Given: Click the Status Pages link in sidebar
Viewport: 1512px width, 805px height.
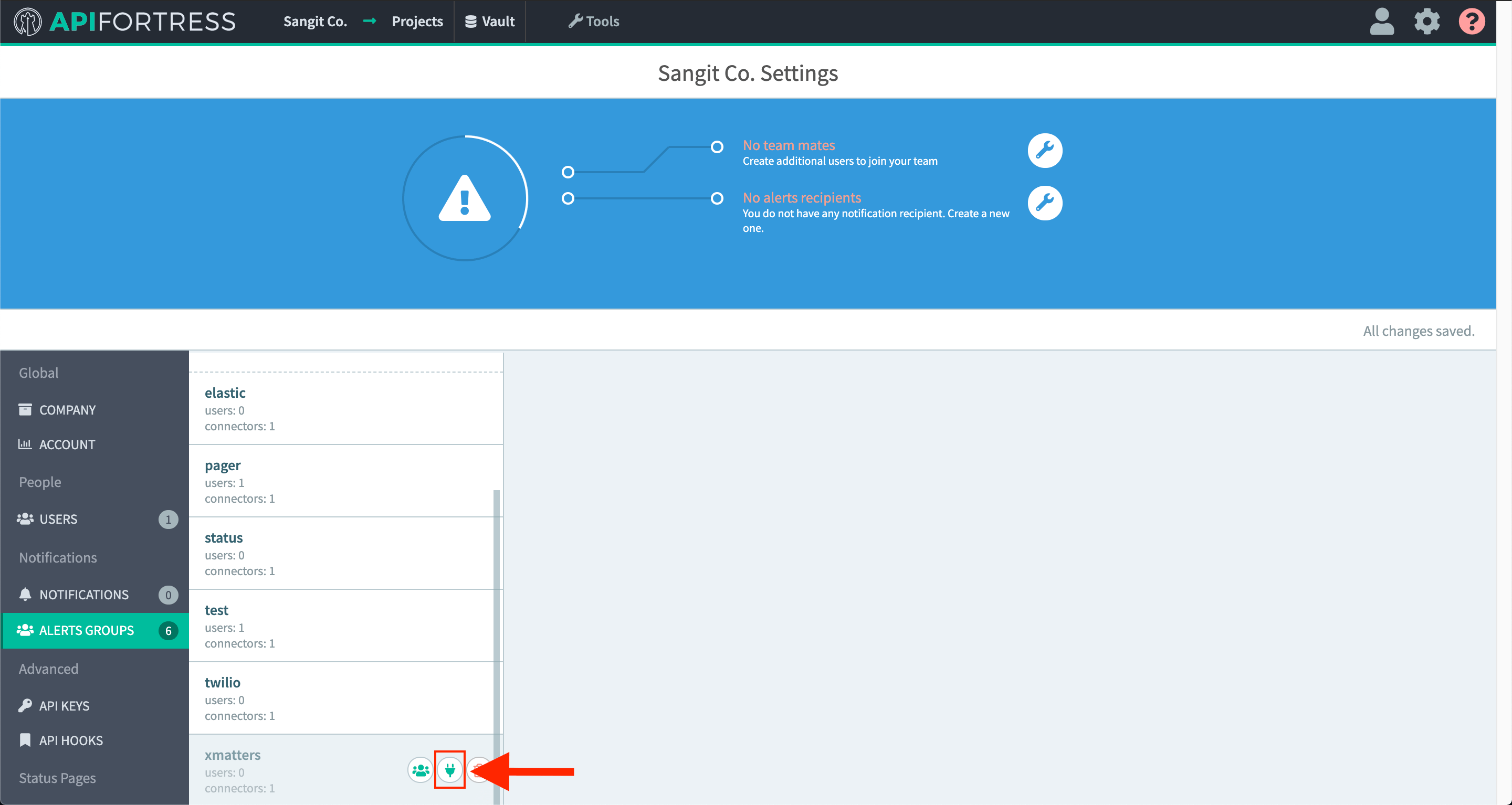Looking at the screenshot, I should [x=58, y=776].
